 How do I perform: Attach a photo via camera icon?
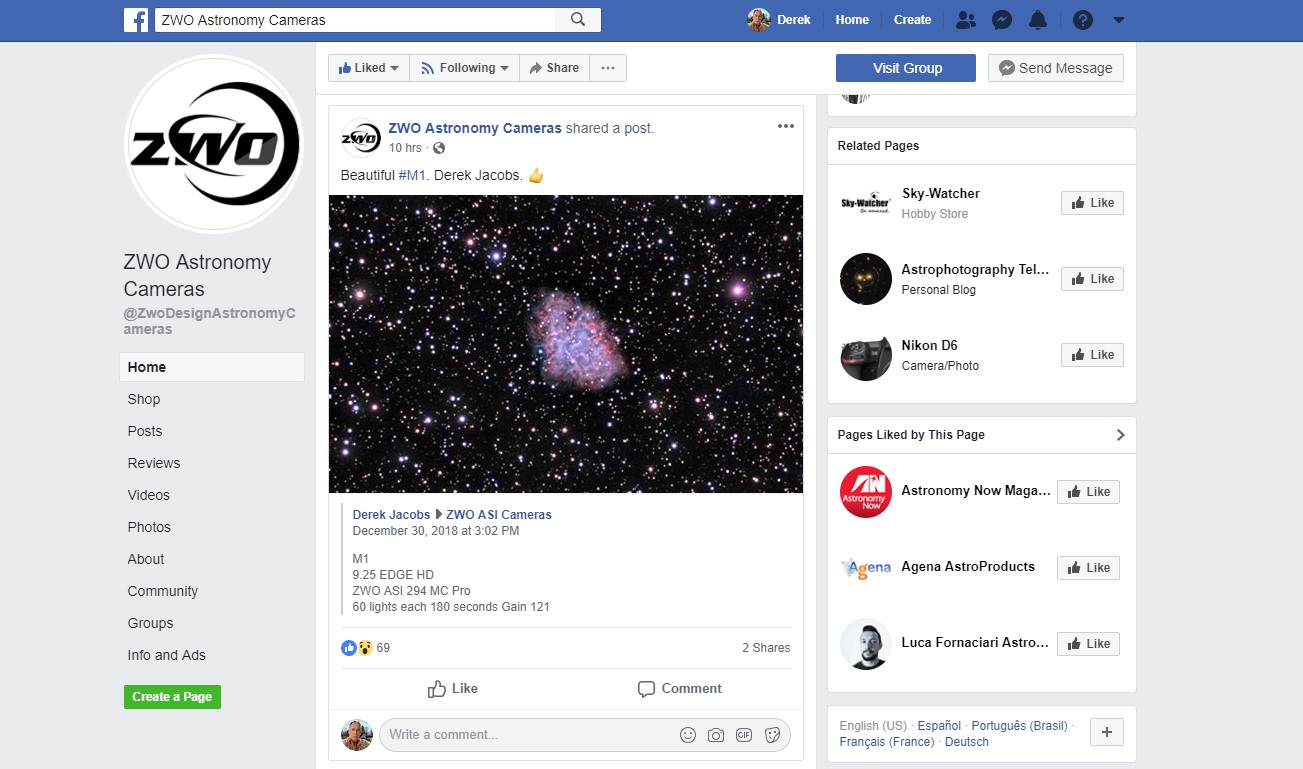716,735
